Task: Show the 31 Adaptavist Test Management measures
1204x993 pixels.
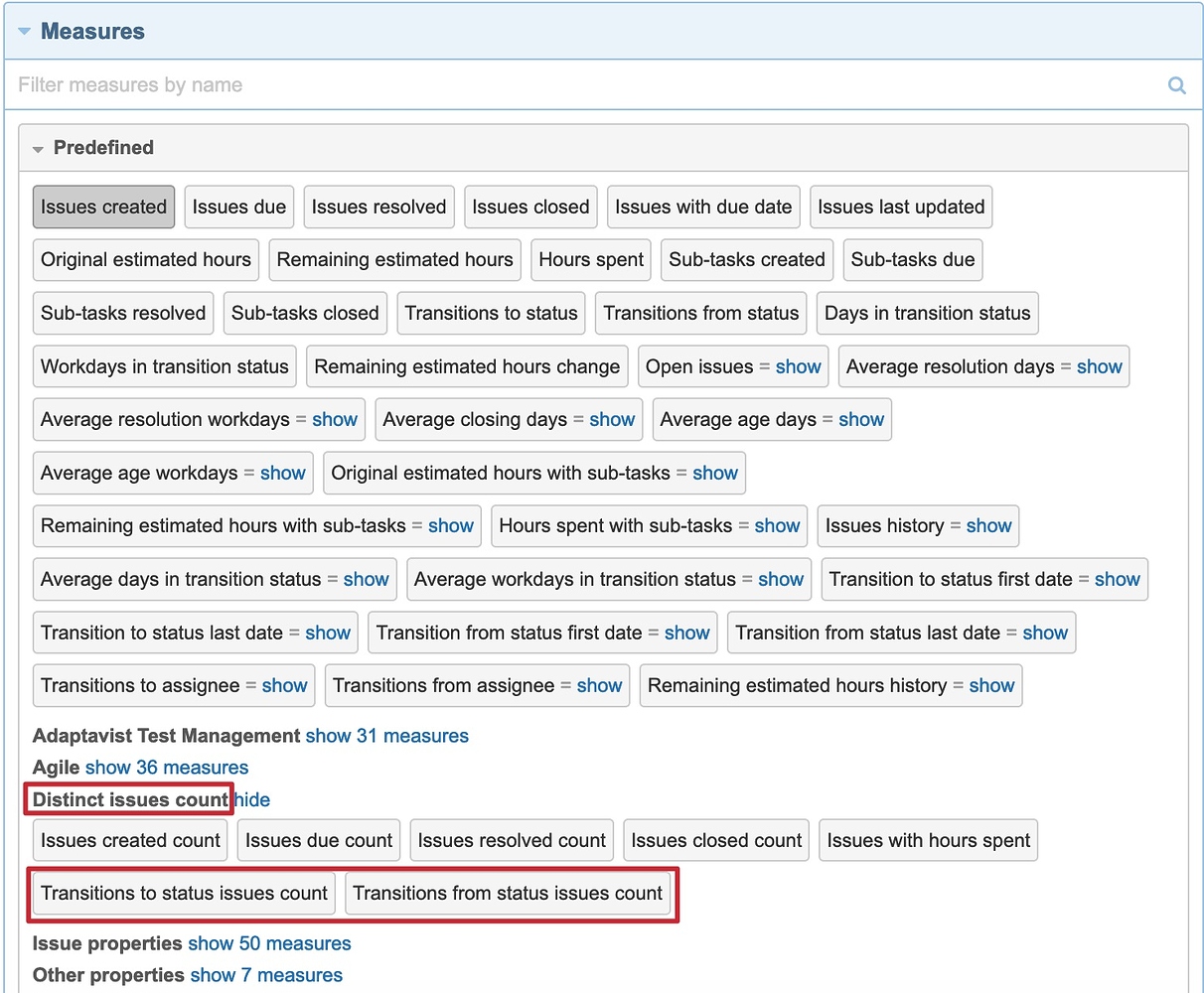Action: (386, 736)
